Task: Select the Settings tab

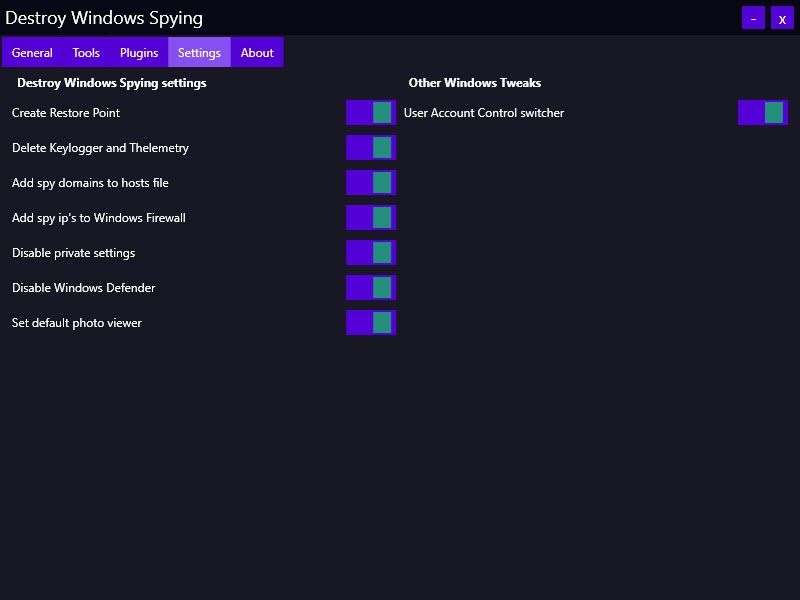Action: click(x=199, y=52)
